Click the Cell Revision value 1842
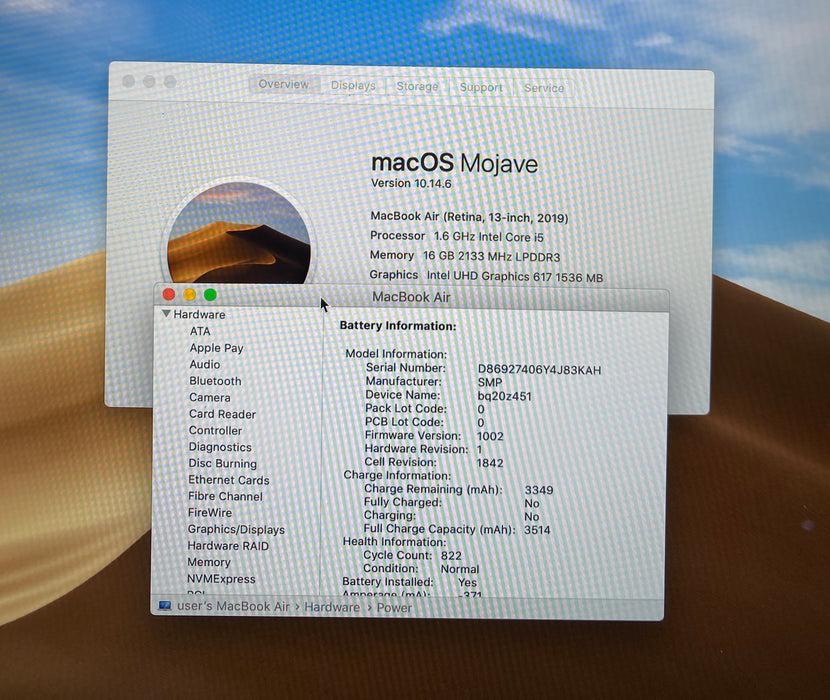Viewport: 830px width, 700px height. [x=490, y=463]
